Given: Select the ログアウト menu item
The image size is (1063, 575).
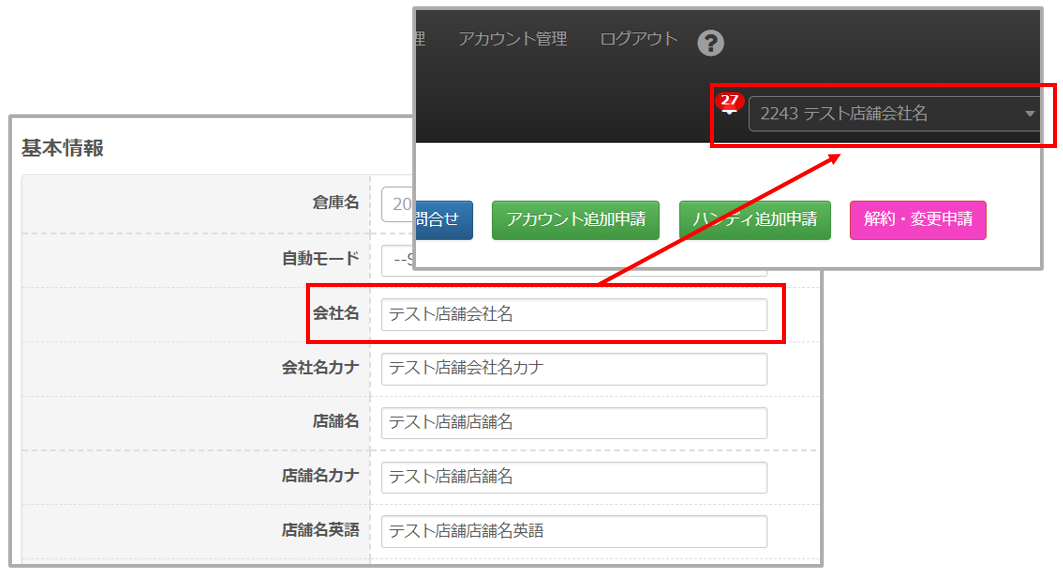Looking at the screenshot, I should (x=639, y=39).
